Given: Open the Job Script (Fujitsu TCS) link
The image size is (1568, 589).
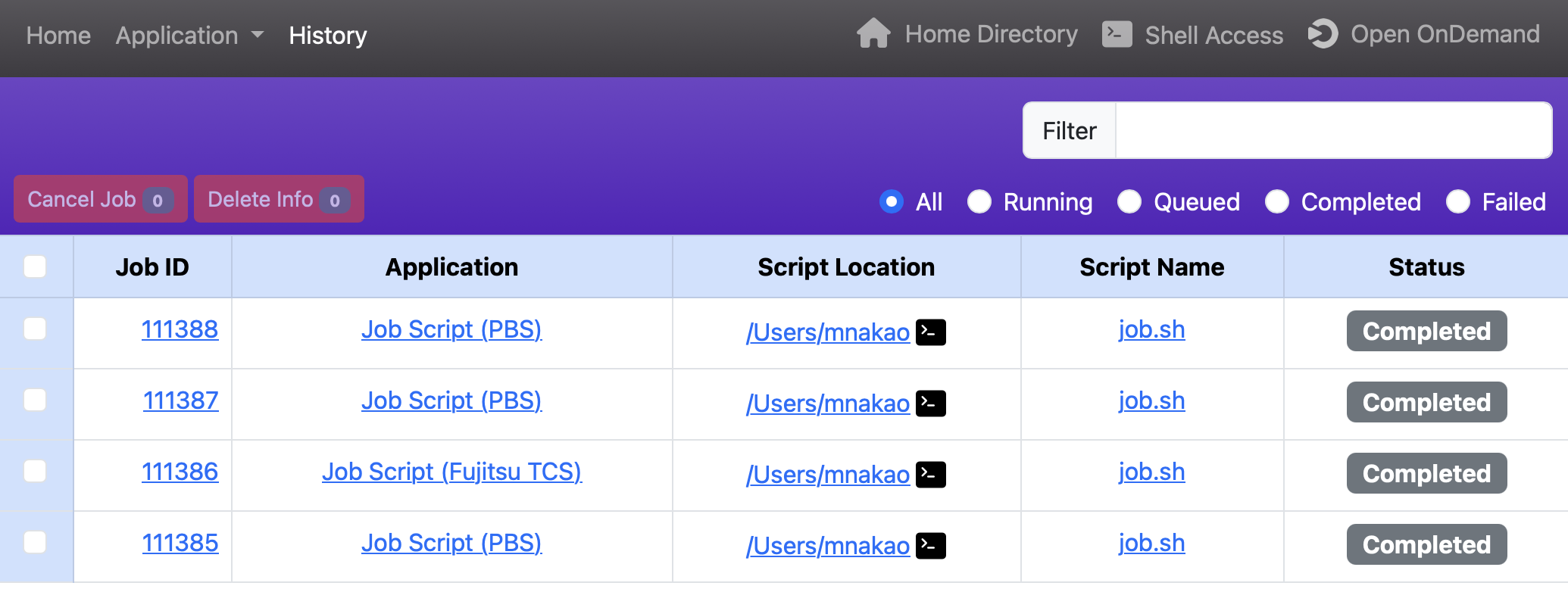Looking at the screenshot, I should (x=451, y=472).
